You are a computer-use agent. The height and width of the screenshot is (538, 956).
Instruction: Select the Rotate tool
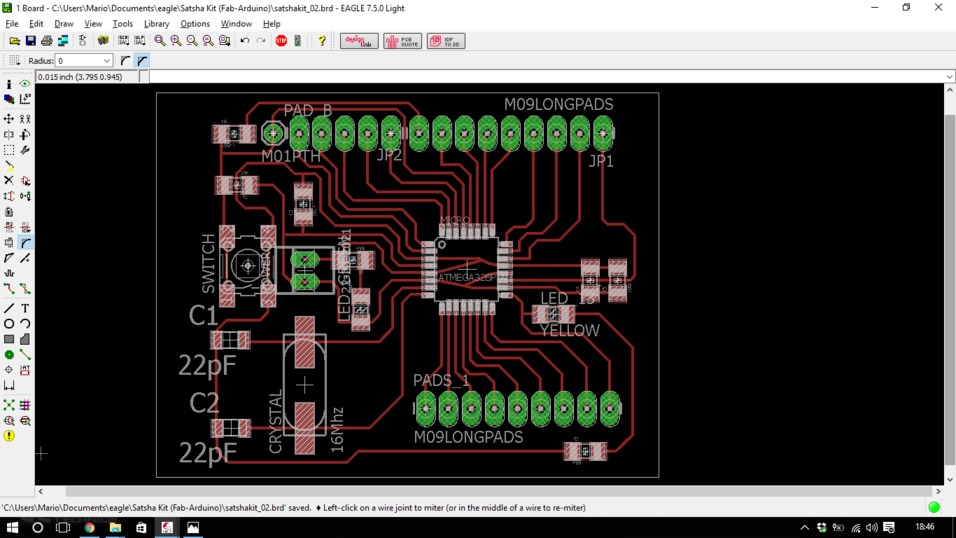(25, 134)
